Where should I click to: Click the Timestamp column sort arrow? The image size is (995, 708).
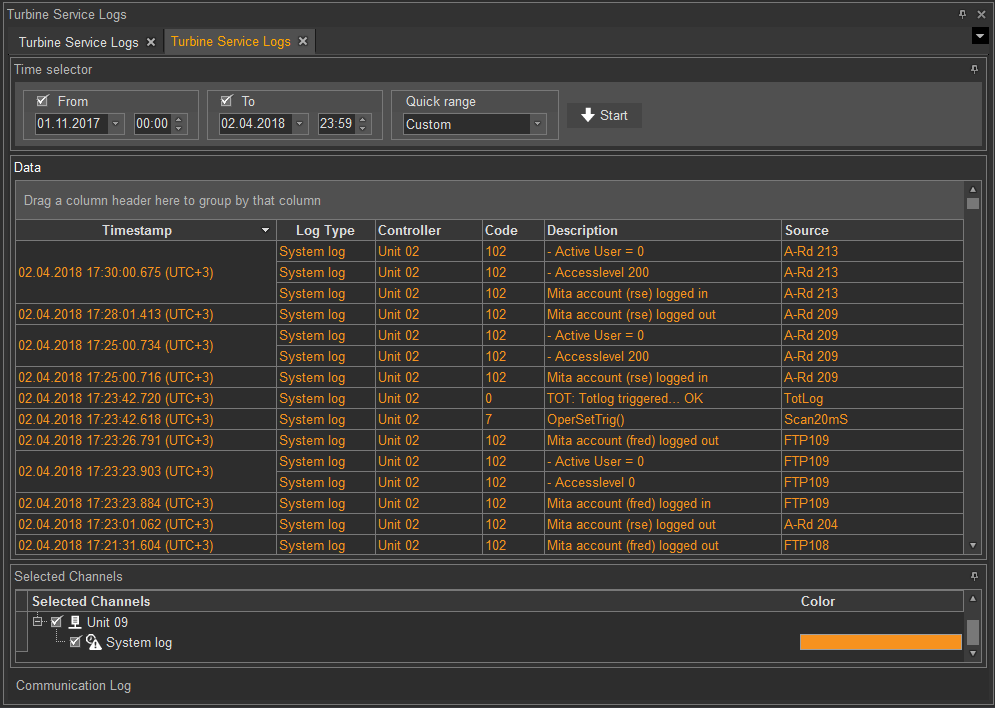pos(265,231)
